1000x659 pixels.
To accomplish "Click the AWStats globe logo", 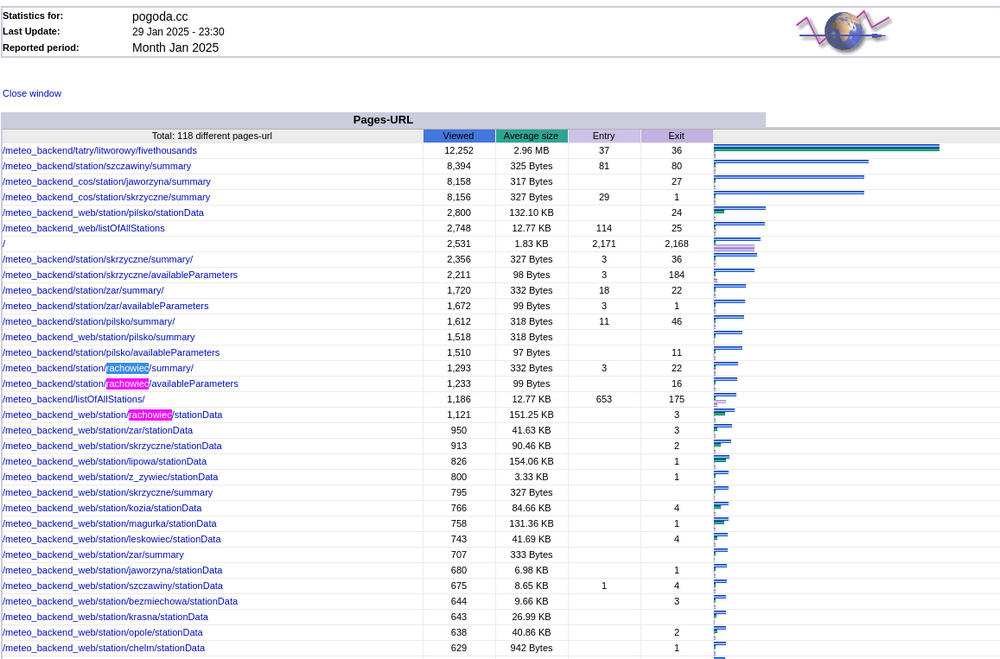I will coord(842,32).
